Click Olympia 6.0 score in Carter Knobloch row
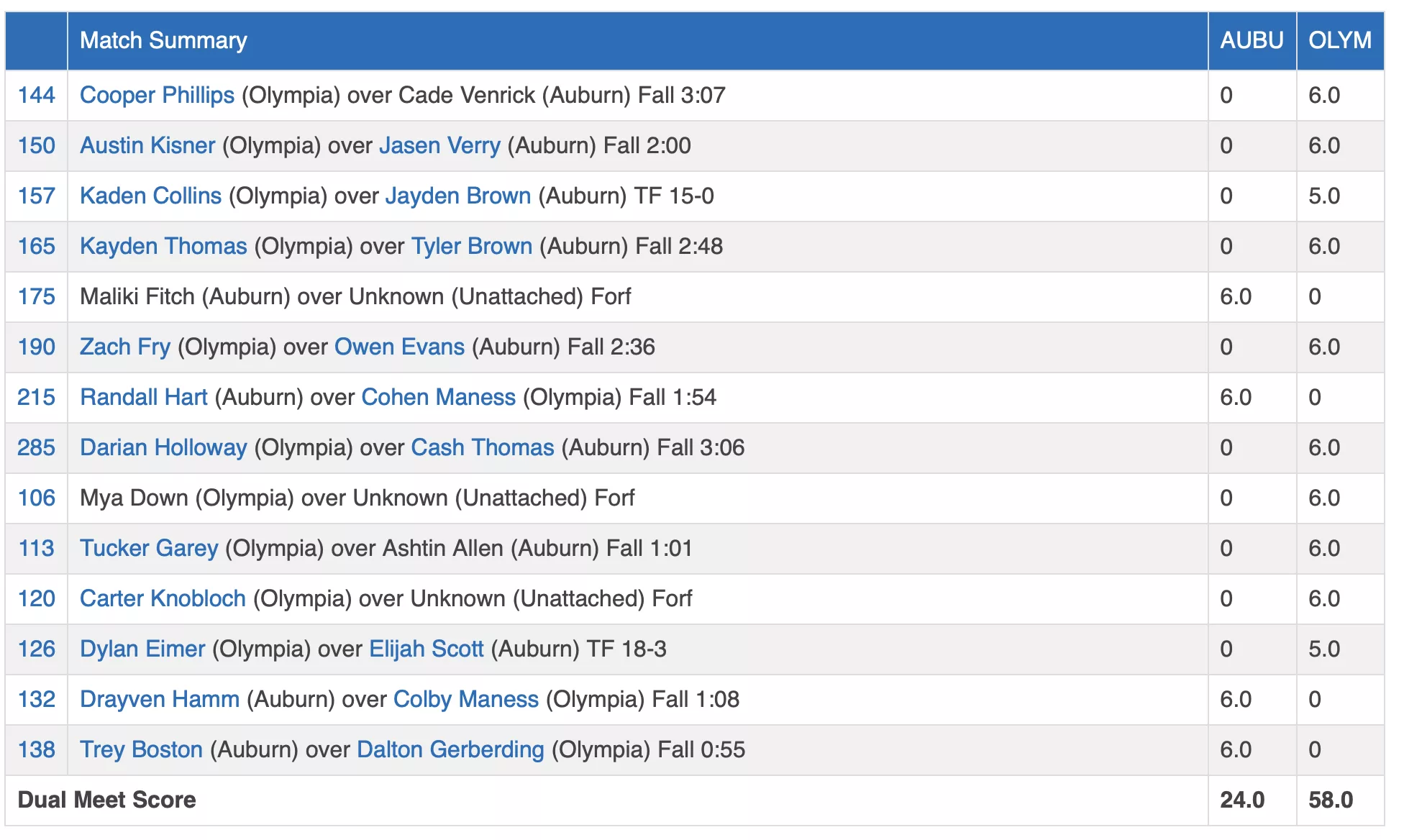This screenshot has height=840, width=1404. coord(1324,598)
